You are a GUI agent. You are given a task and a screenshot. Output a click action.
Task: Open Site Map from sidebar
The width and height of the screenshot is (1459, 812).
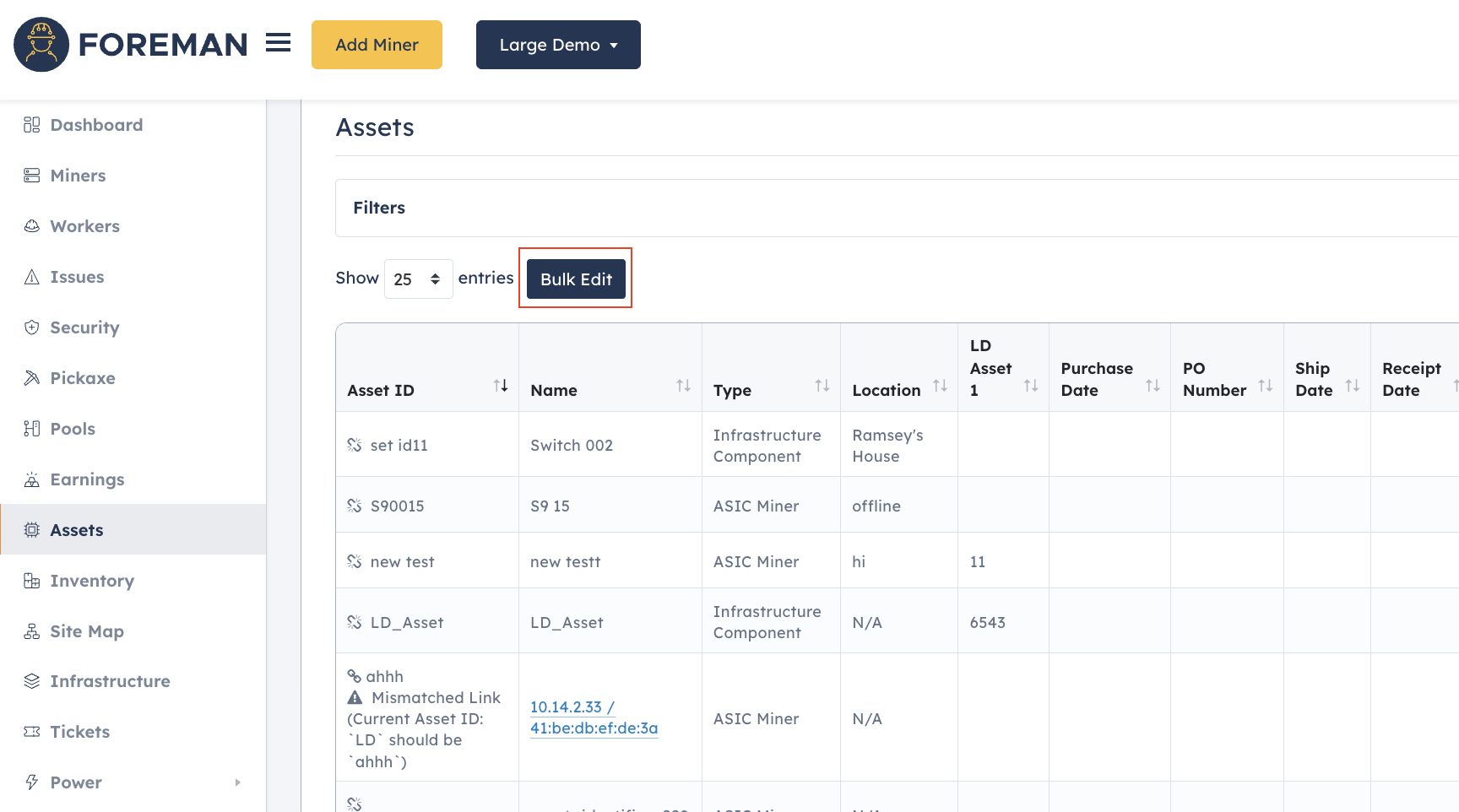(87, 631)
